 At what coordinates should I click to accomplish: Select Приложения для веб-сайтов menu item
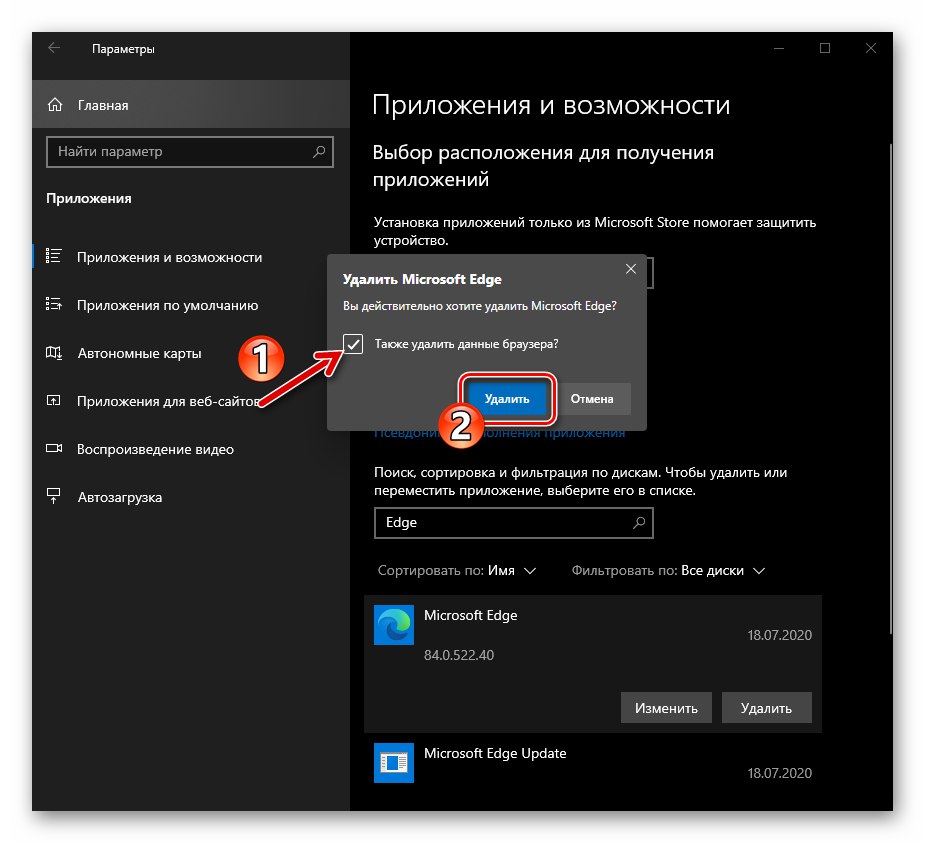pos(191,401)
